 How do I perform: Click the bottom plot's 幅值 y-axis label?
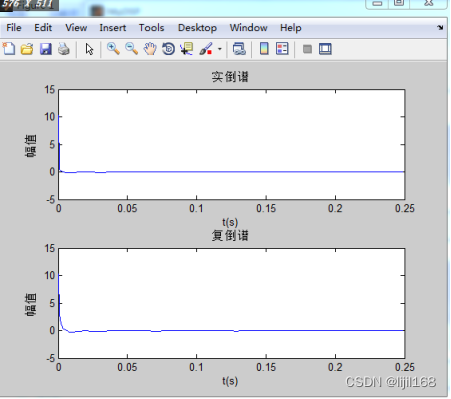click(31, 305)
